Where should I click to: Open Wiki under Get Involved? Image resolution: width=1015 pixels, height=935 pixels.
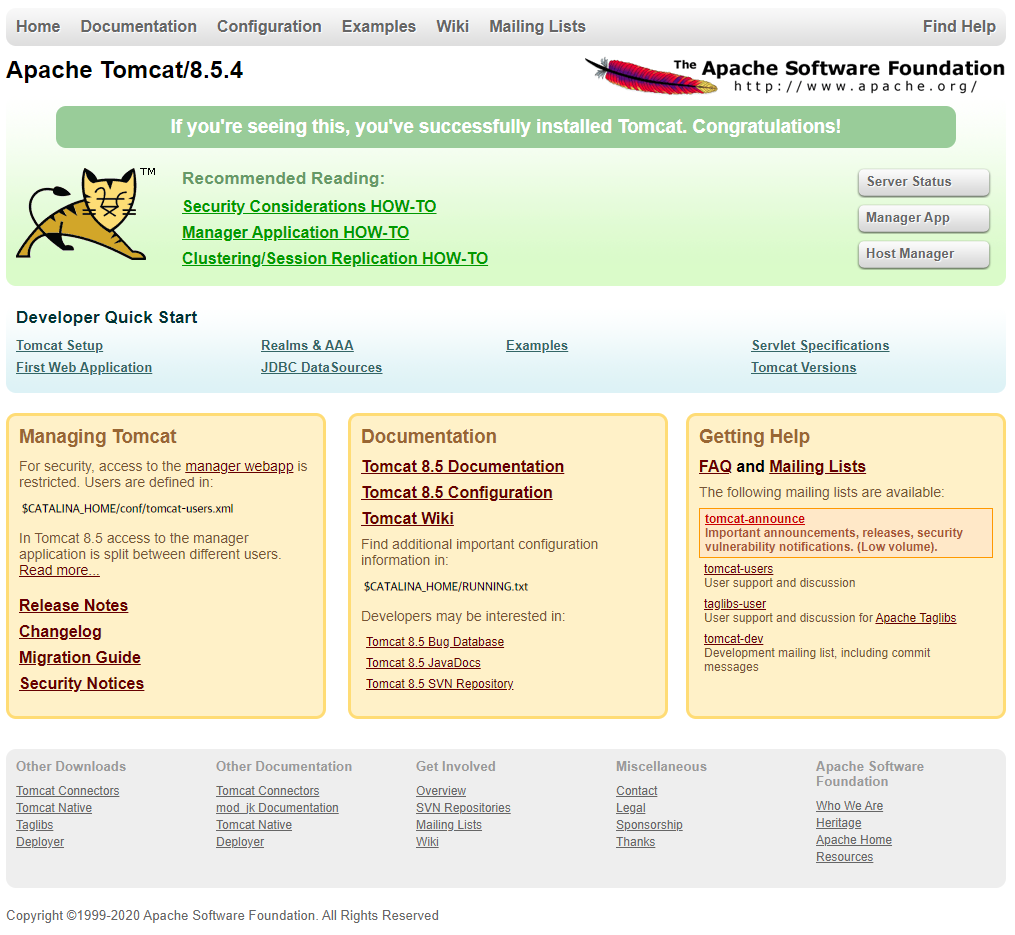(427, 842)
